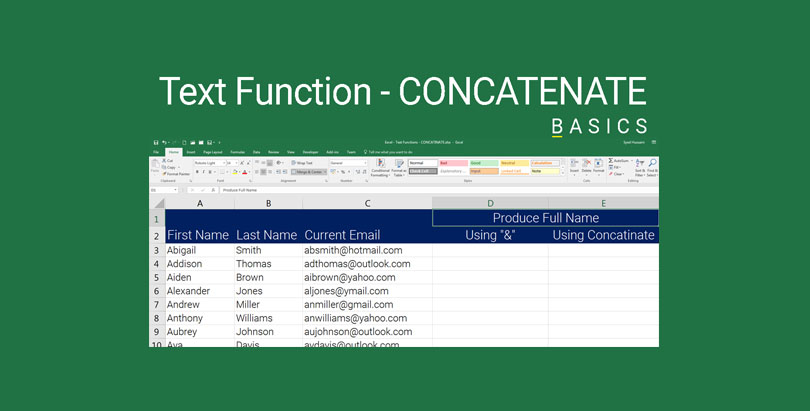The height and width of the screenshot is (411, 810).
Task: Click Tell me what you want to do
Action: 388,152
